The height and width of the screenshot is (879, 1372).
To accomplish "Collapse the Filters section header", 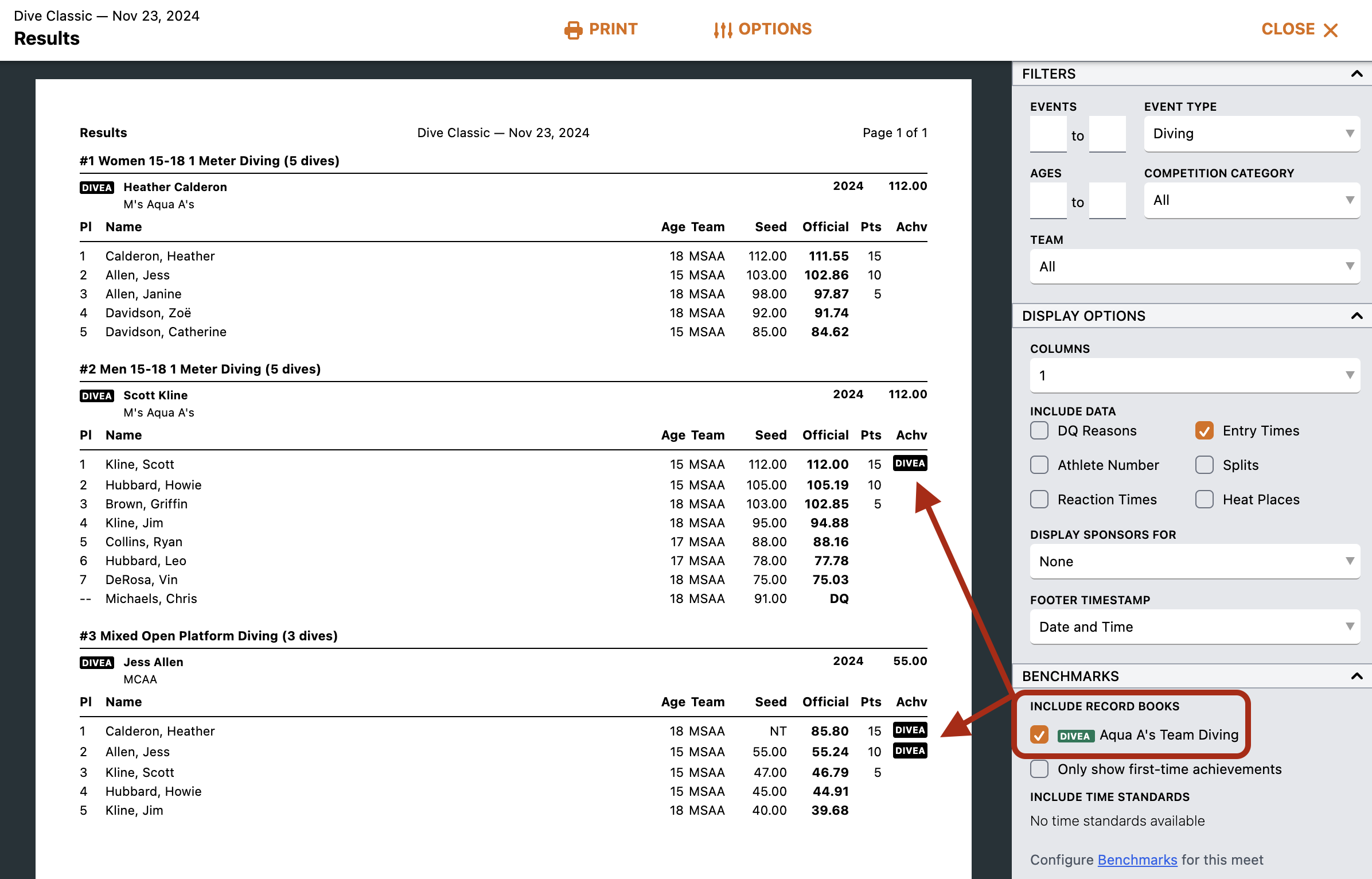I will pyautogui.click(x=1357, y=74).
